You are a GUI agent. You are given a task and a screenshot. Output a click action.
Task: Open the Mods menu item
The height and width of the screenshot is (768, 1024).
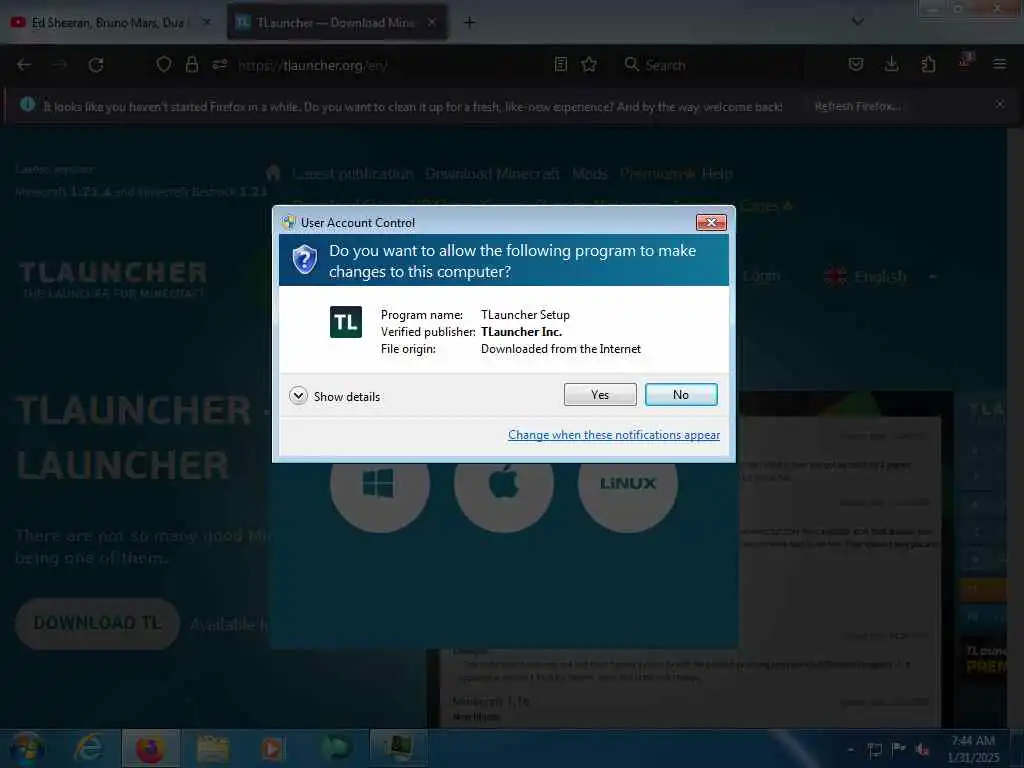click(590, 174)
